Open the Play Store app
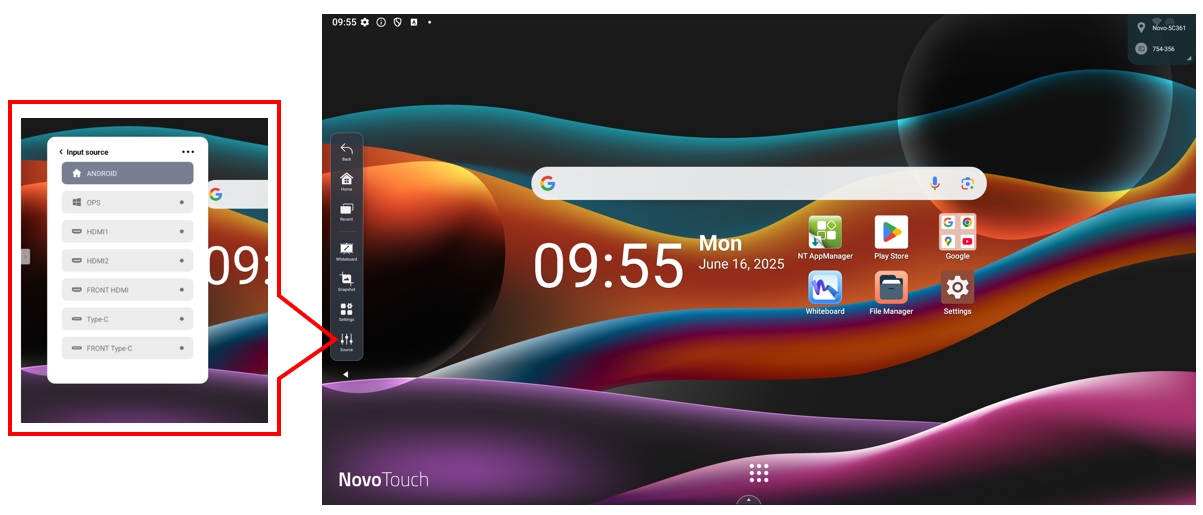The image size is (1203, 515). click(x=891, y=238)
